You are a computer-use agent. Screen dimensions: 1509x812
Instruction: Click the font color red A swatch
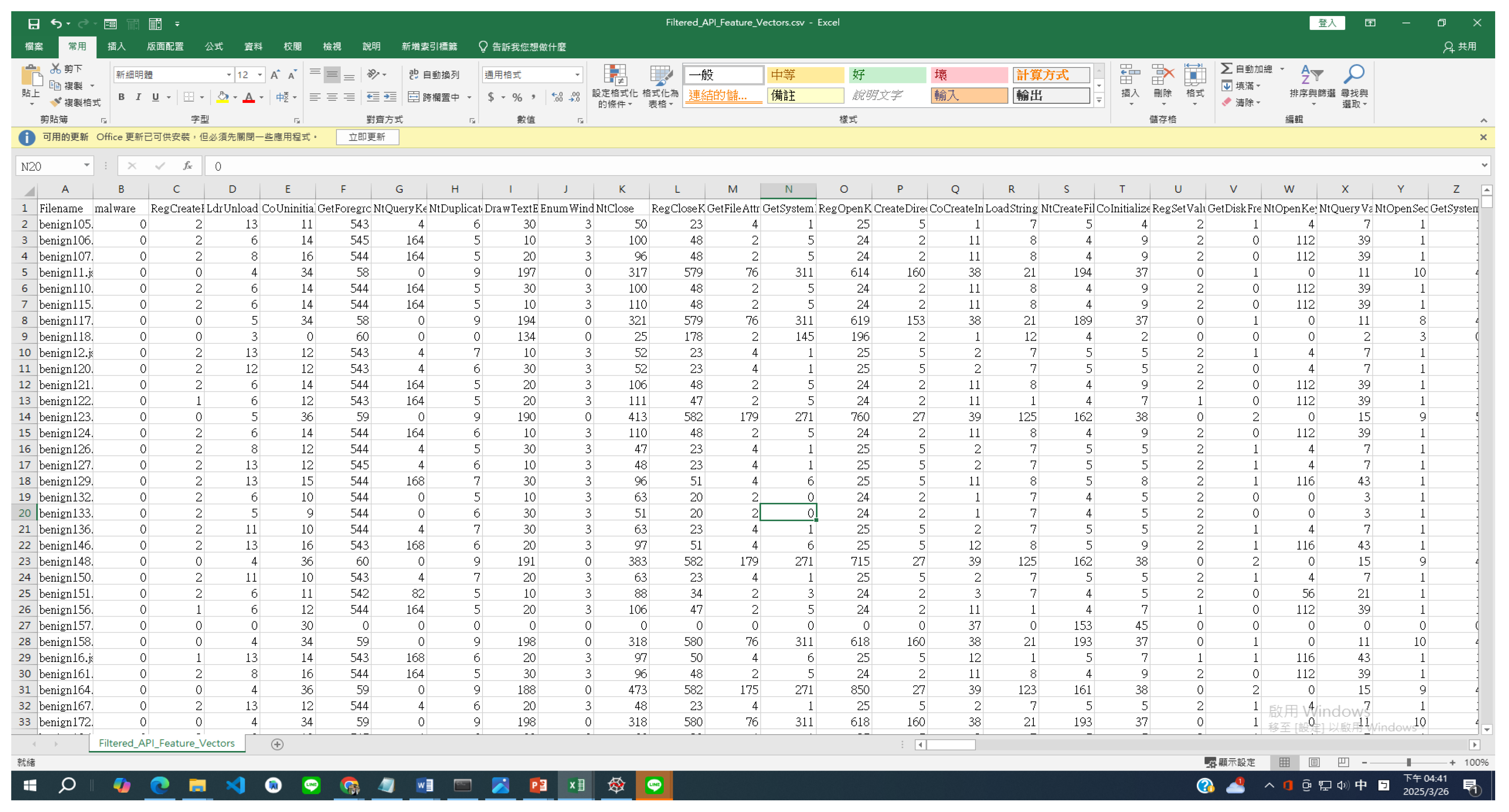point(248,97)
